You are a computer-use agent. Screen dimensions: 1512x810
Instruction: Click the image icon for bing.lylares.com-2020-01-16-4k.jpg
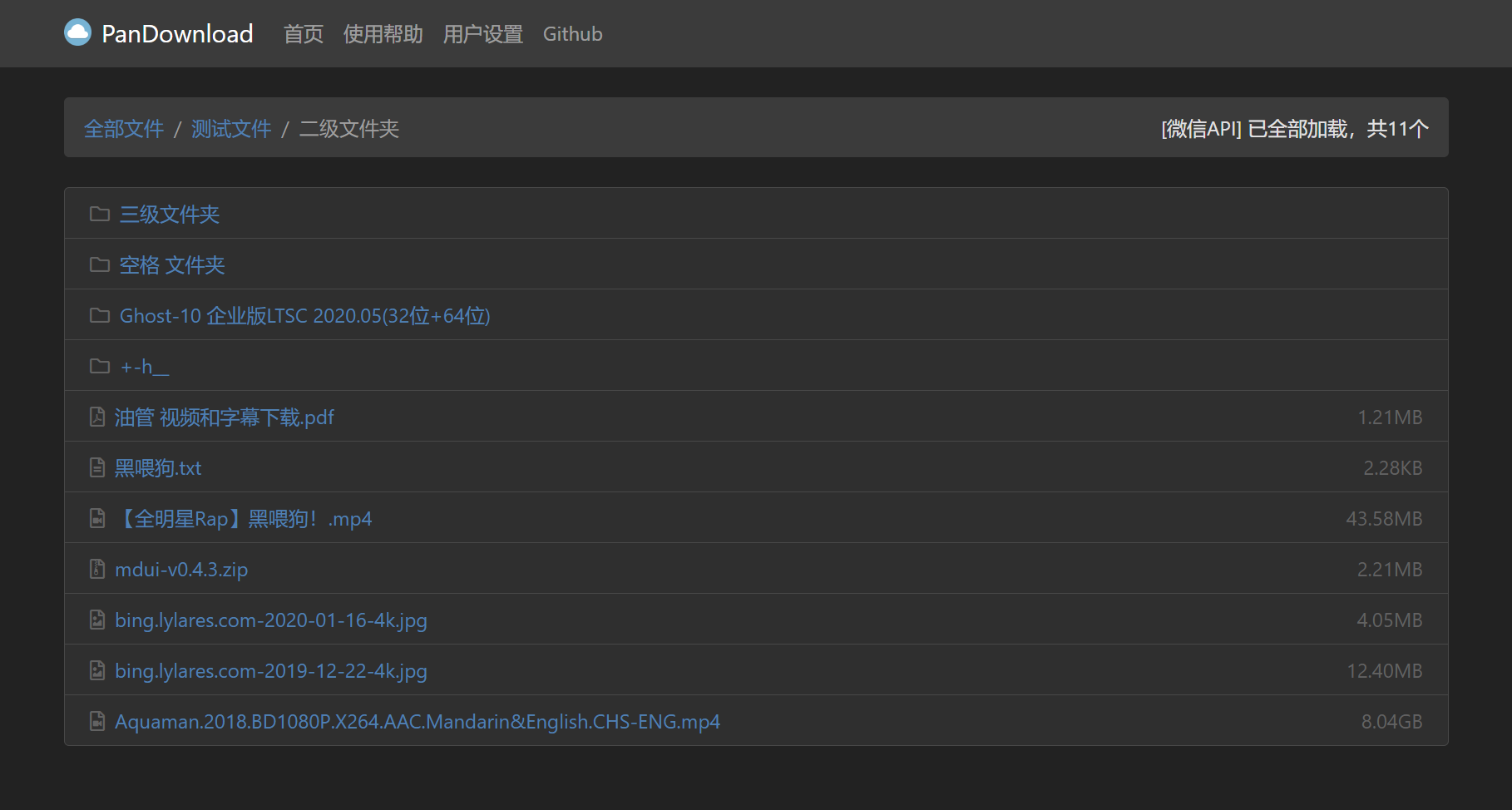97,620
